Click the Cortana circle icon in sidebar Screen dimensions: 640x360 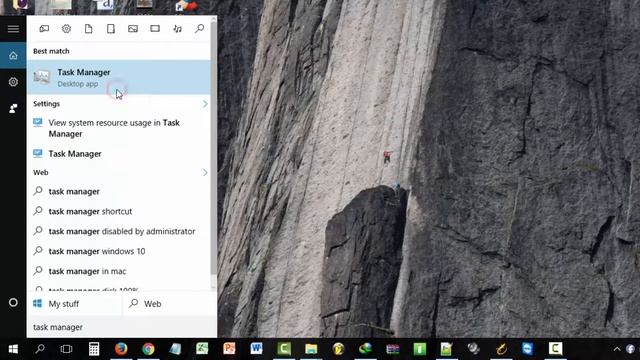13,302
